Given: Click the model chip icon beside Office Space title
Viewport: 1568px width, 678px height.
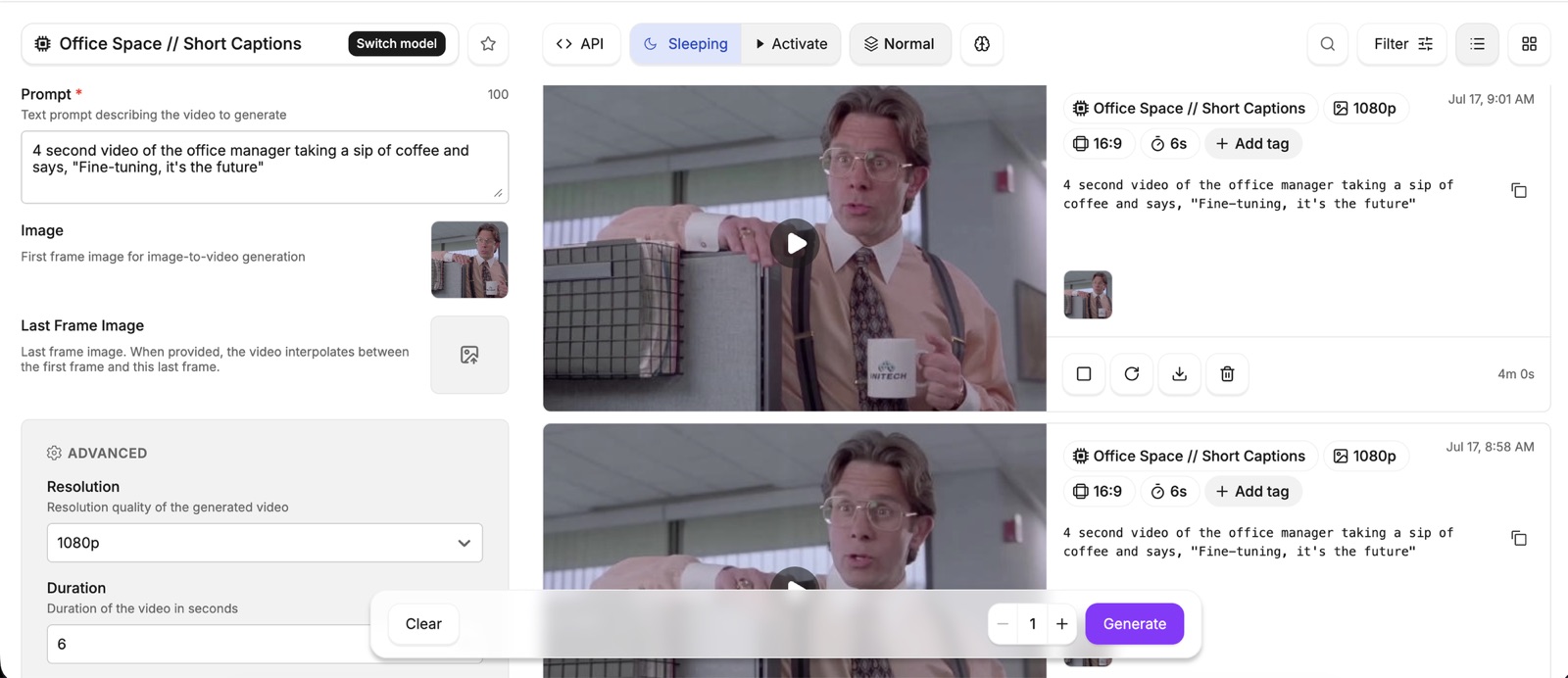Looking at the screenshot, I should tap(43, 44).
